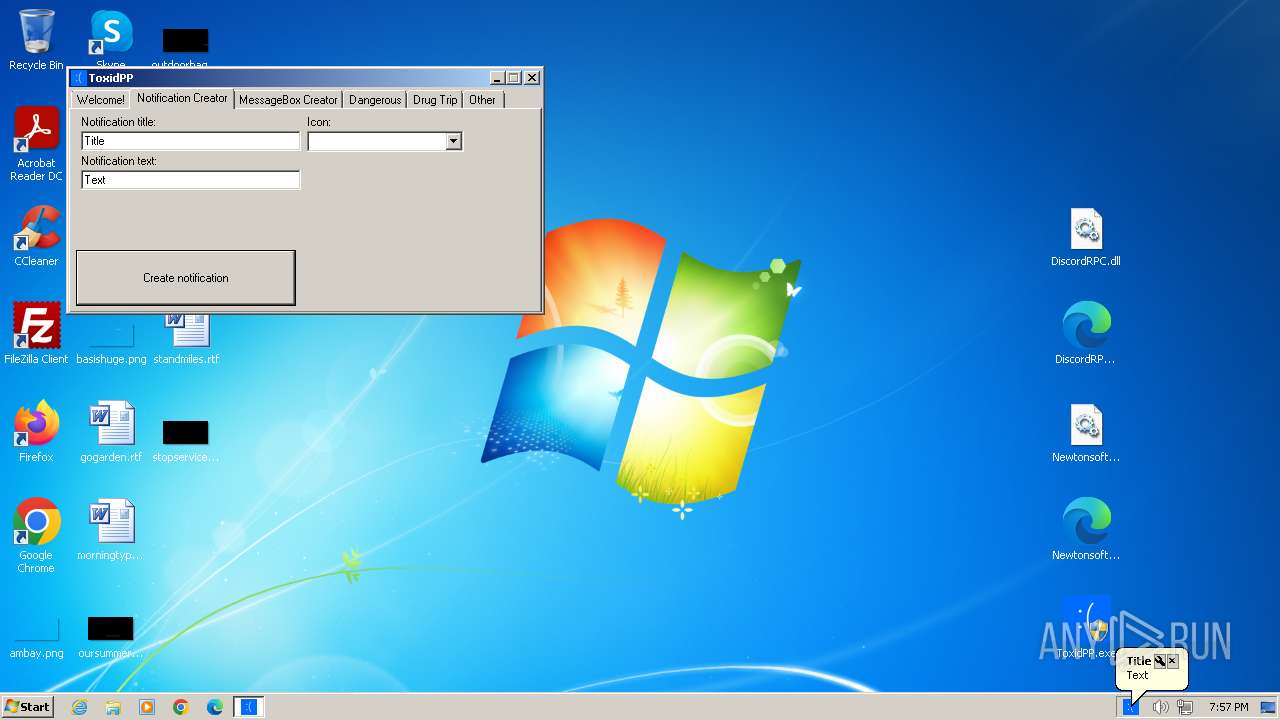Open Edge from the taskbar
The image size is (1280, 720).
pos(215,707)
